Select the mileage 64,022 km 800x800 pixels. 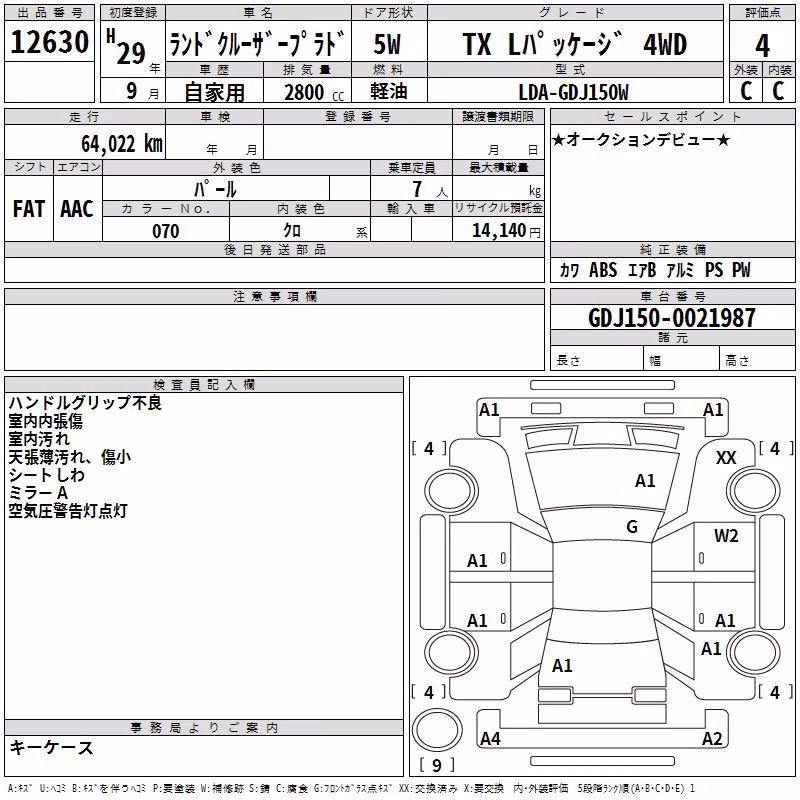[122, 144]
